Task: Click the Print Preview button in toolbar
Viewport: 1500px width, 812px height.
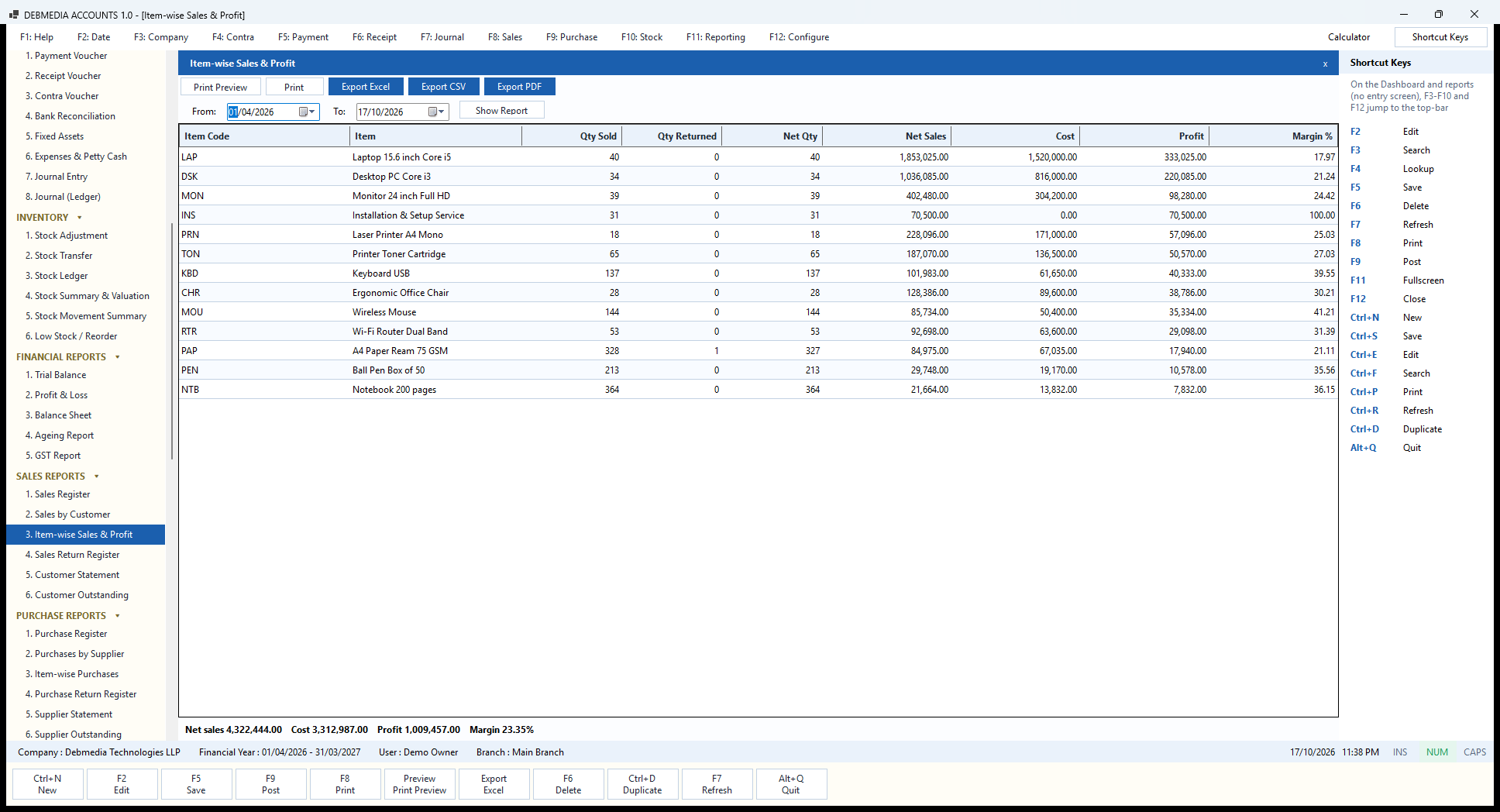Action: pyautogui.click(x=221, y=87)
